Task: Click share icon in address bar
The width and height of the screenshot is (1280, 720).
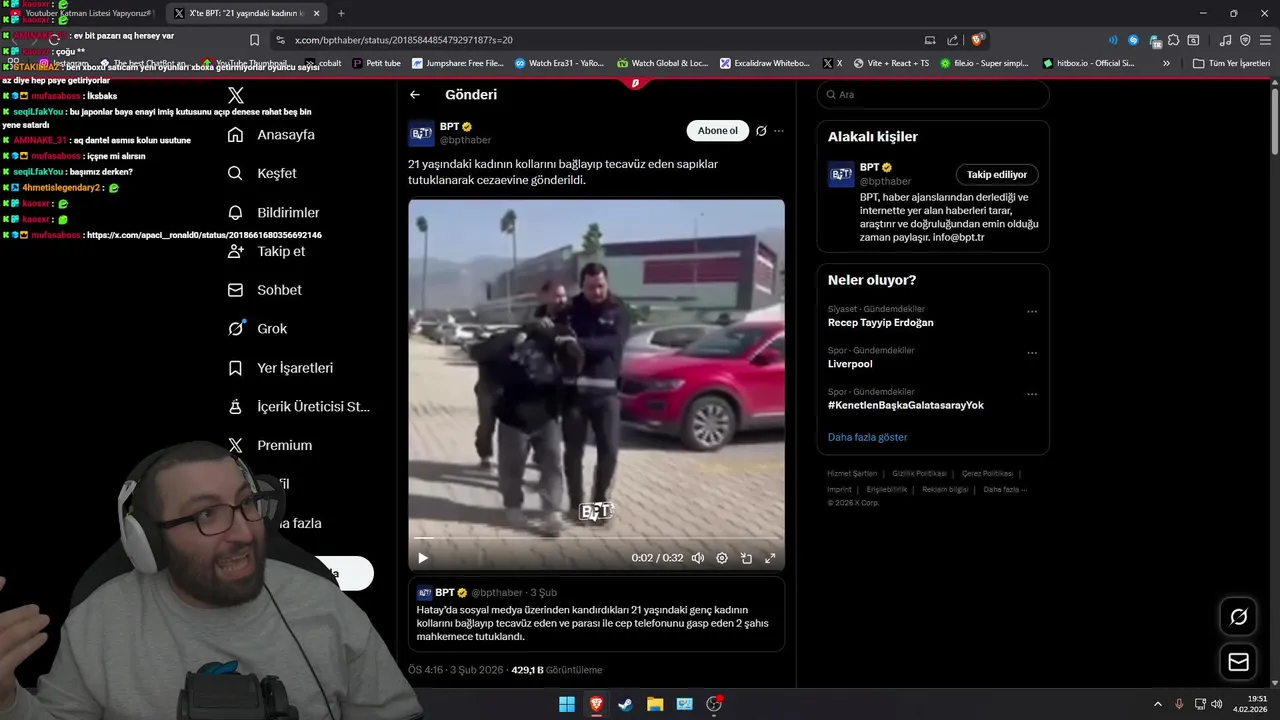Action: (954, 40)
